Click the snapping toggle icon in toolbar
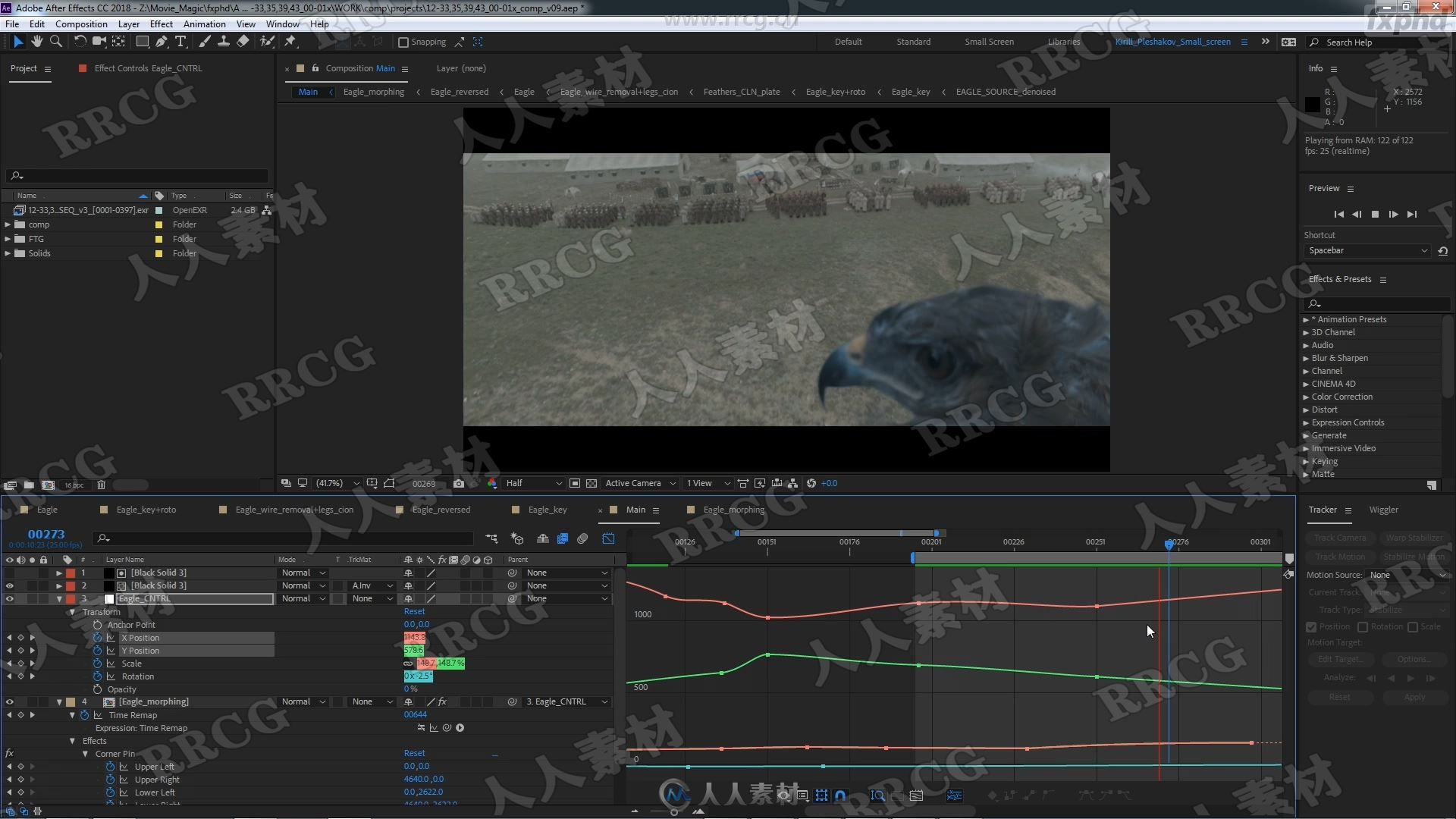The image size is (1456, 819). [x=400, y=42]
